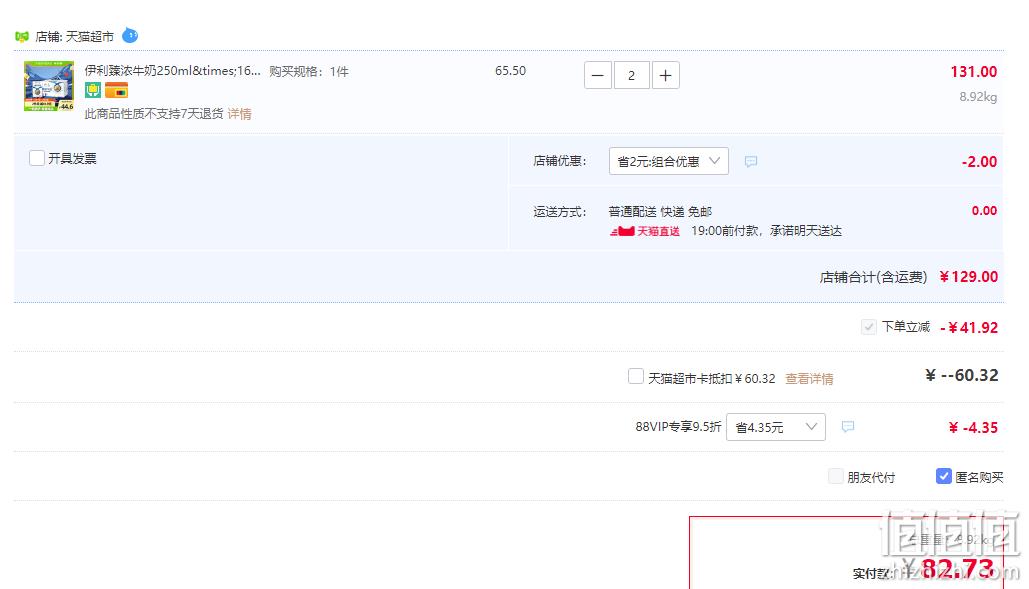The width and height of the screenshot is (1029, 589).
Task: Click the unit price 65.50
Action: pos(511,71)
